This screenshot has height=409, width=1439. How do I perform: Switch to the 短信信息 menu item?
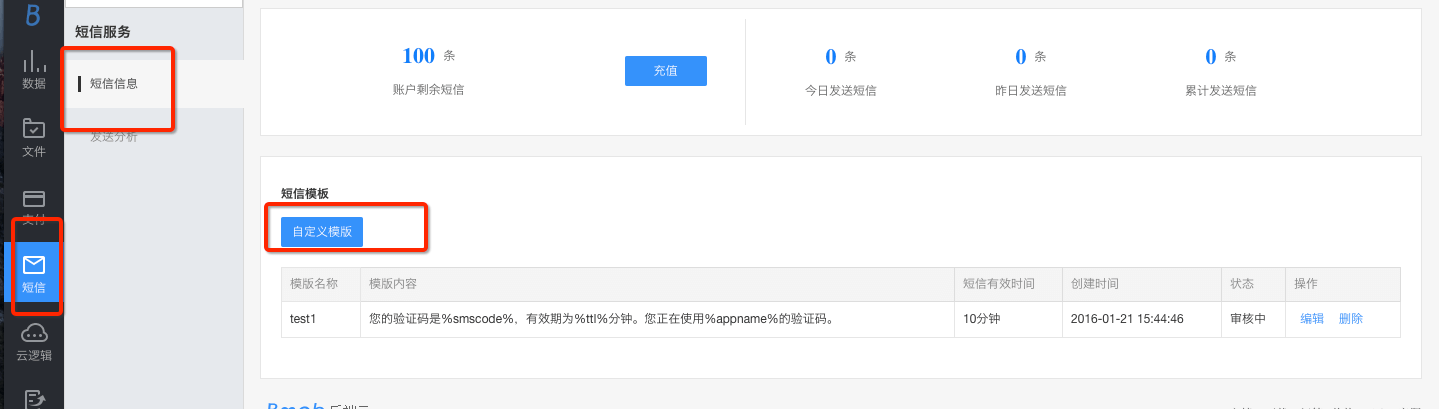point(114,84)
